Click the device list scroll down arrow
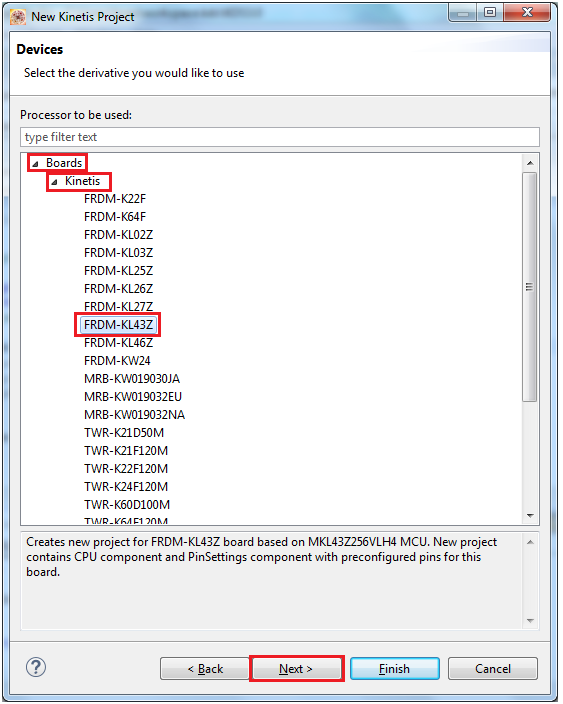This screenshot has width=563, height=704. [530, 515]
